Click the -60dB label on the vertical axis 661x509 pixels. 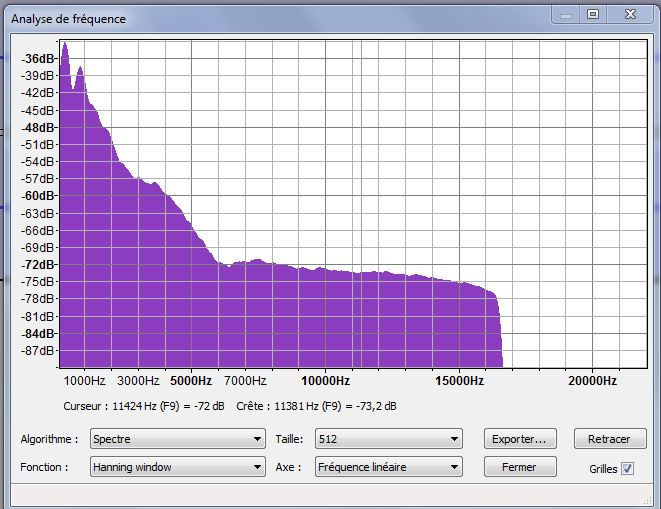coord(40,196)
